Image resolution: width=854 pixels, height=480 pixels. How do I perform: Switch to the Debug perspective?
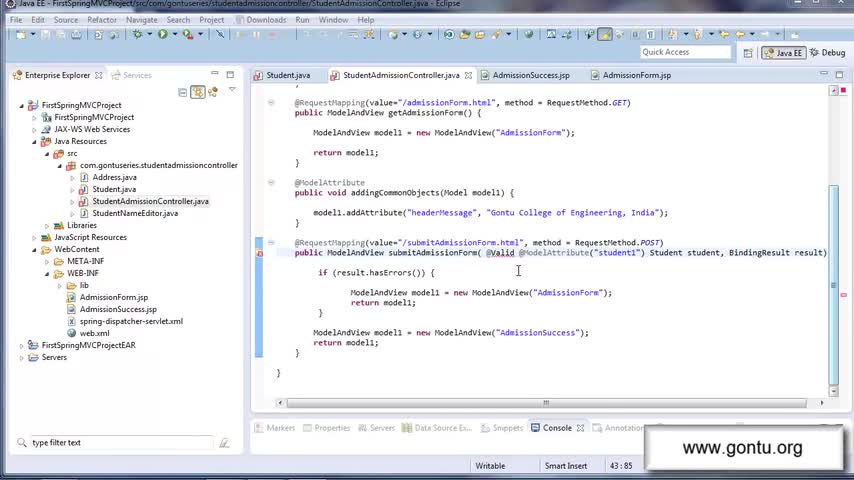click(x=827, y=53)
